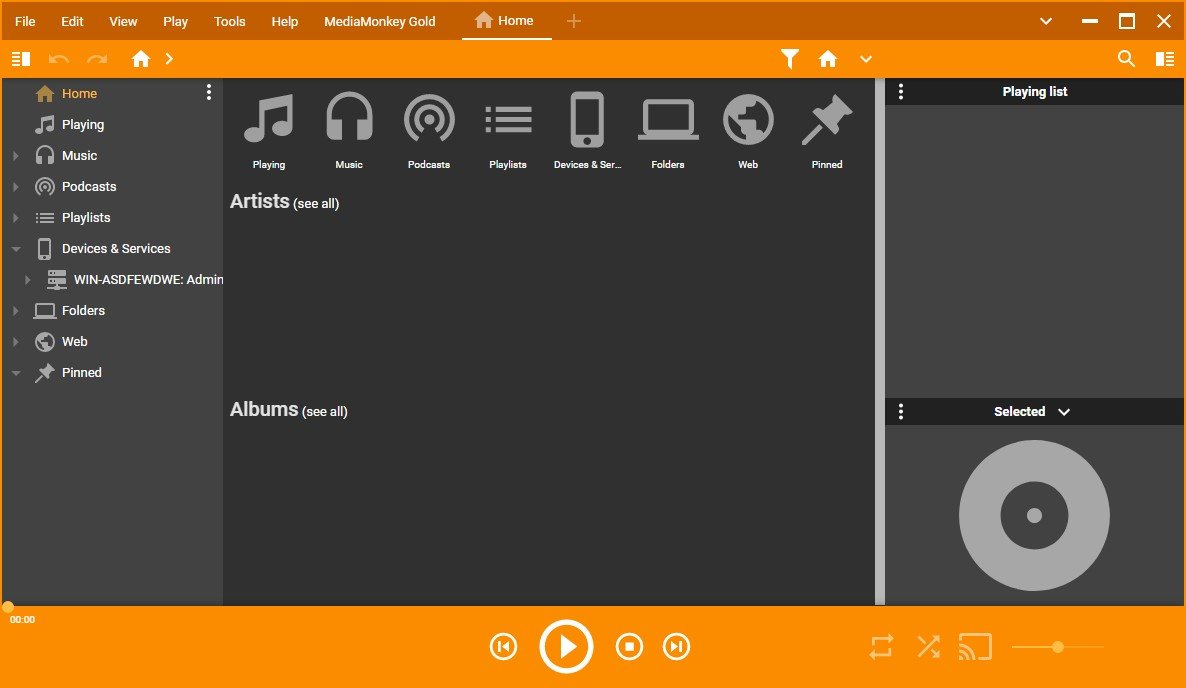Open search with the magnifier icon

pyautogui.click(x=1126, y=59)
